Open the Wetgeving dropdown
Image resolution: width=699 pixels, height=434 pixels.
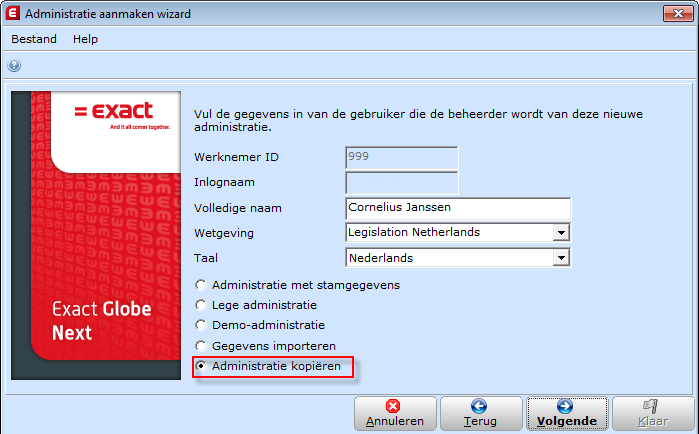[x=561, y=233]
